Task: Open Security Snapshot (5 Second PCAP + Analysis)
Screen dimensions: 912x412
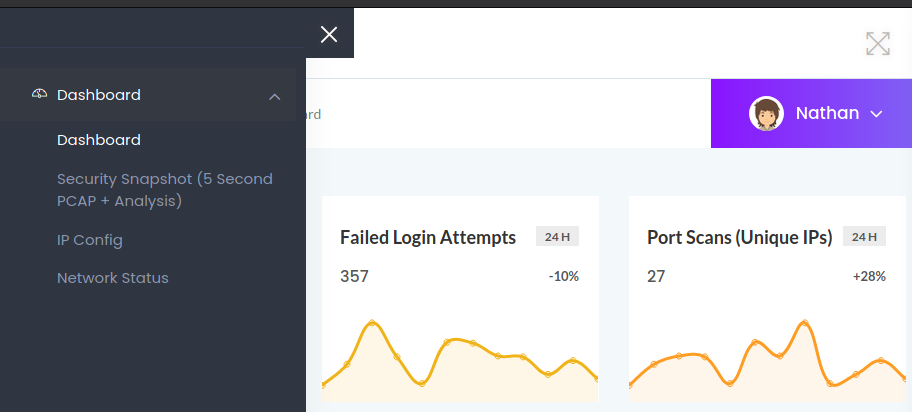Action: click(164, 190)
